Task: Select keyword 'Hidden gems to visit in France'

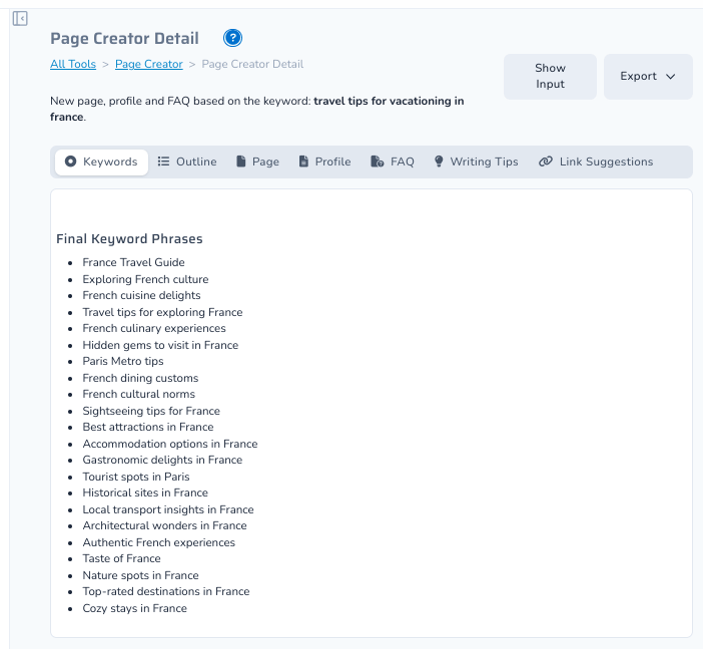Action: click(x=160, y=345)
